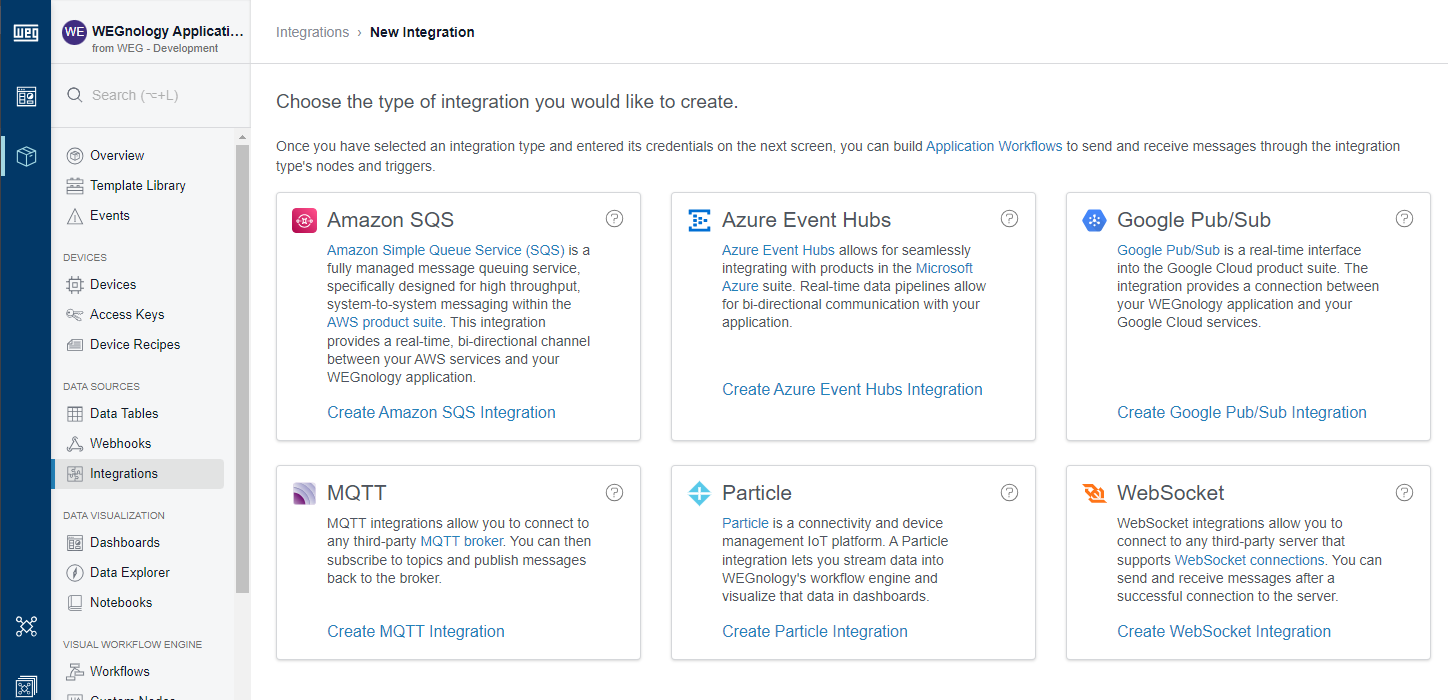Open help for WebSocket card
Screen dimensions: 1448x700
1405,492
